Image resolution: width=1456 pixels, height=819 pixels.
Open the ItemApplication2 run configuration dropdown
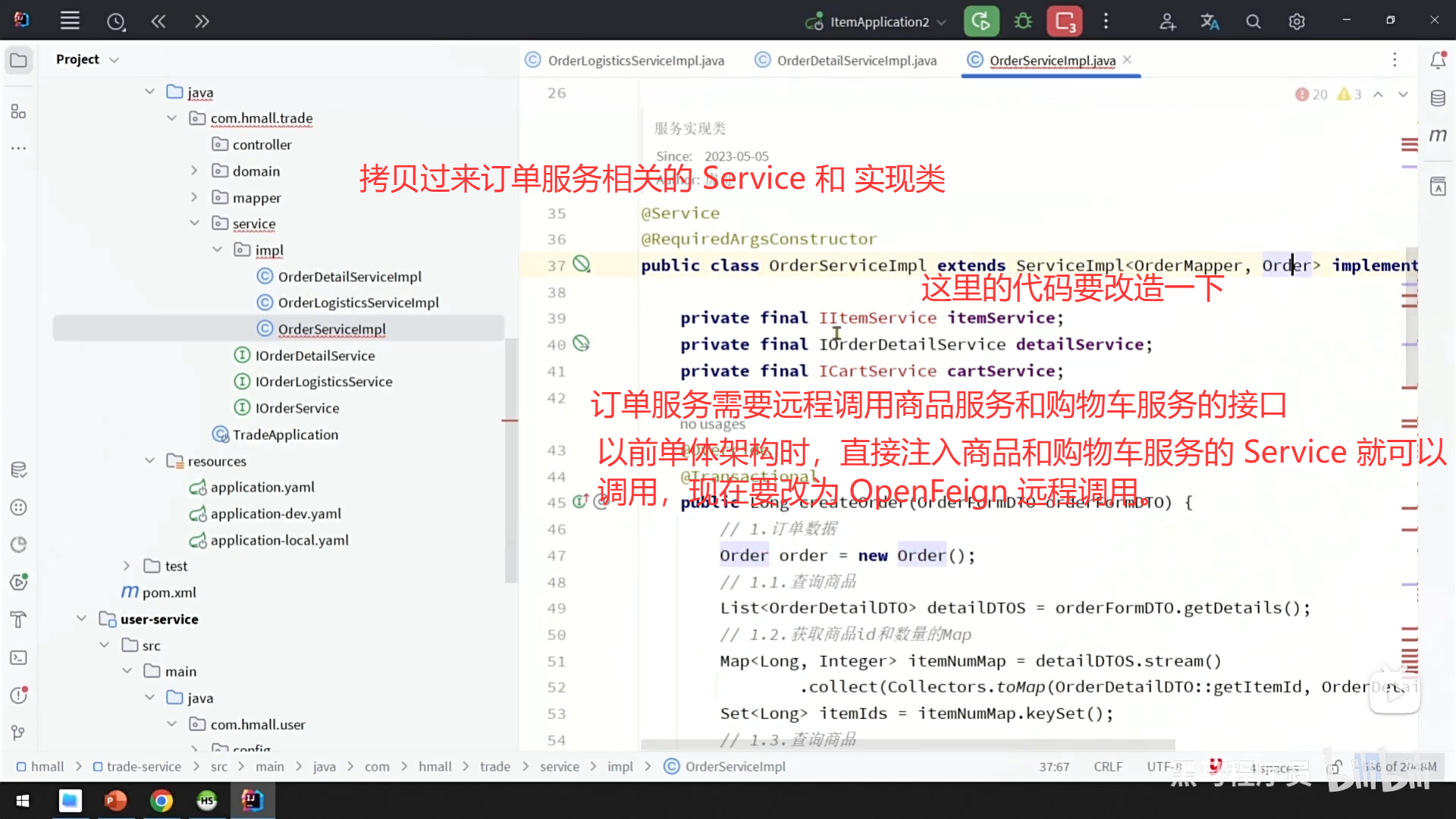879,22
